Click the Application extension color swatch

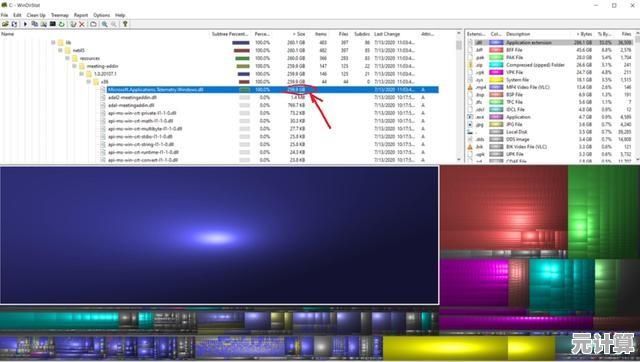[496, 42]
